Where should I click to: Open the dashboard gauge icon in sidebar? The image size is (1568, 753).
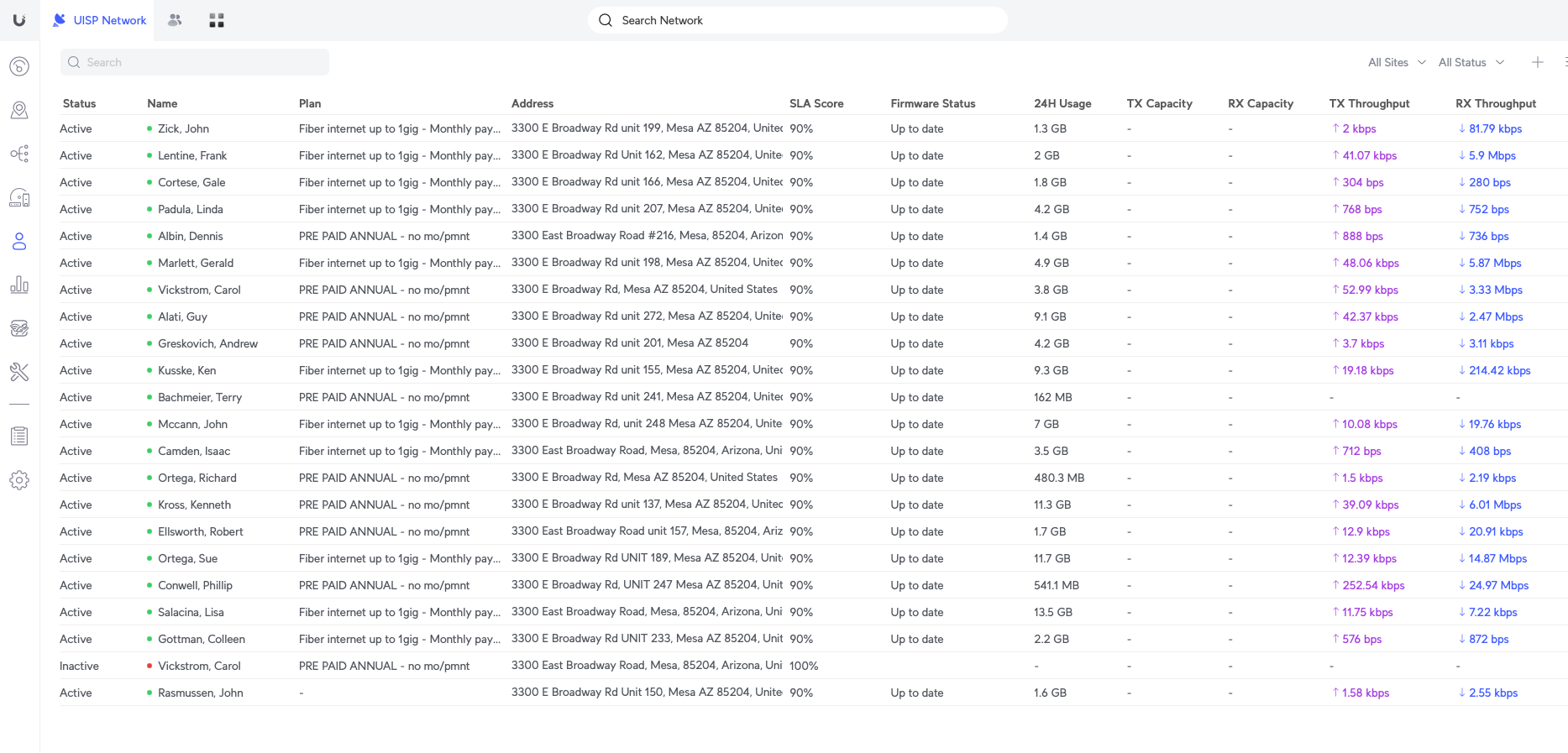coord(19,66)
